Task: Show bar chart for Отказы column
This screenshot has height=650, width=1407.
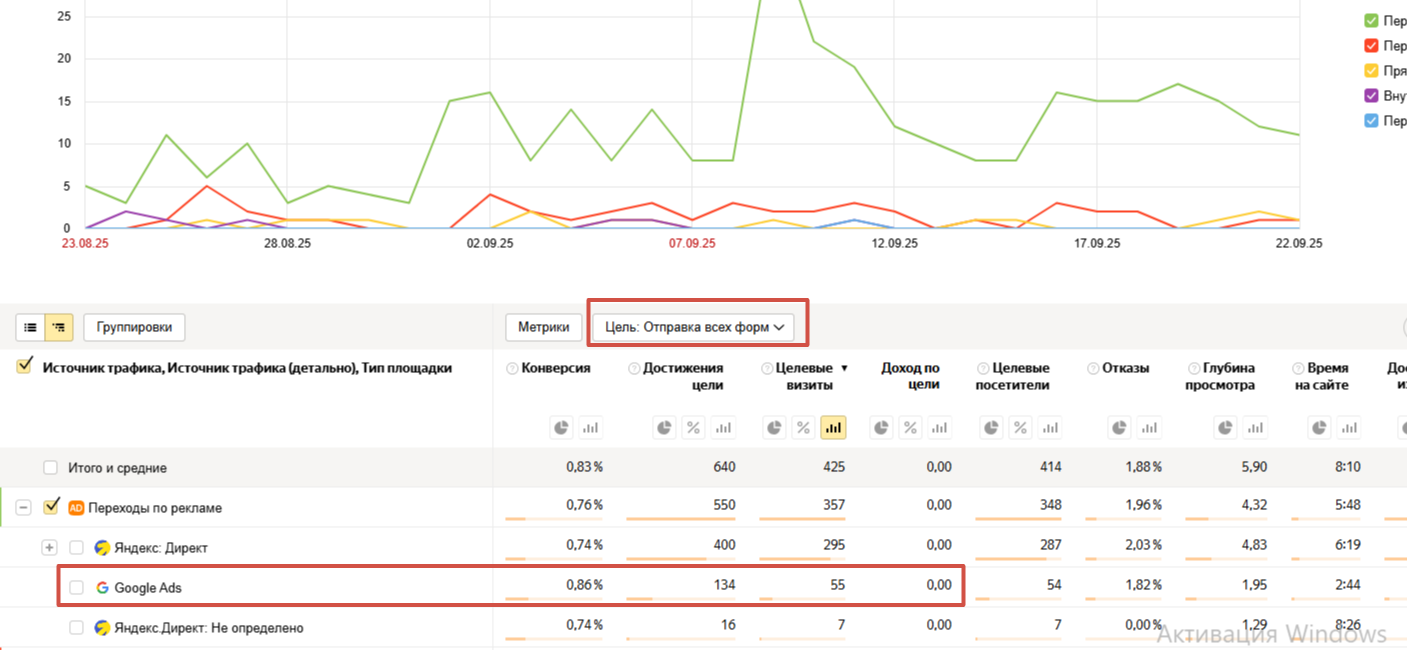Action: coord(1150,428)
